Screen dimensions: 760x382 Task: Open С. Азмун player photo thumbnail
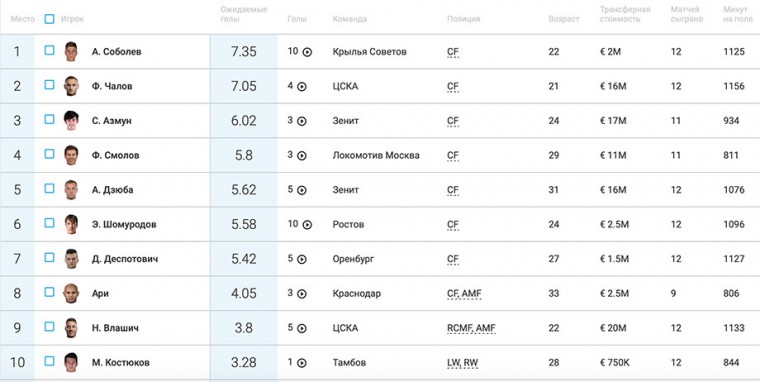tap(71, 121)
